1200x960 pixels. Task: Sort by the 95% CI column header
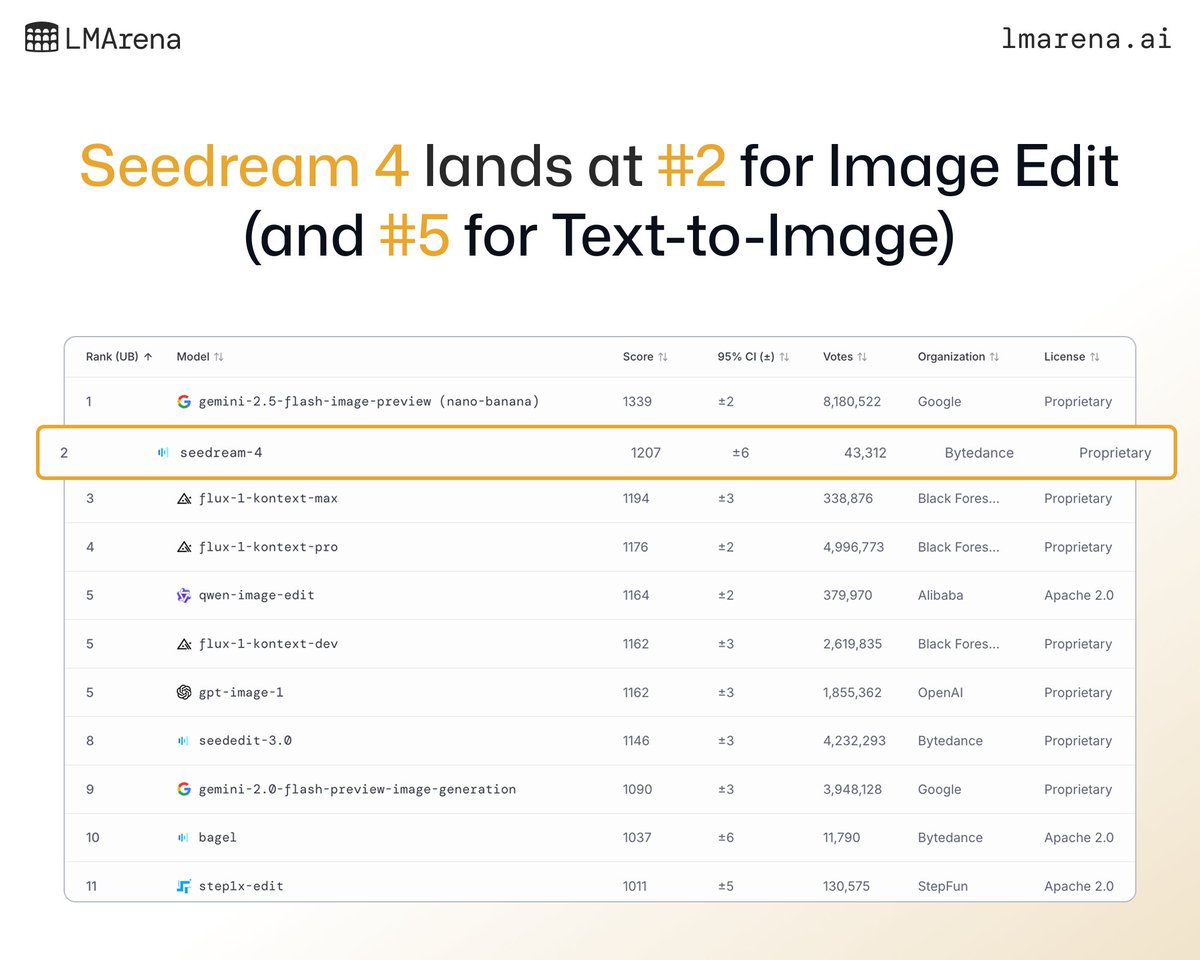coord(753,357)
